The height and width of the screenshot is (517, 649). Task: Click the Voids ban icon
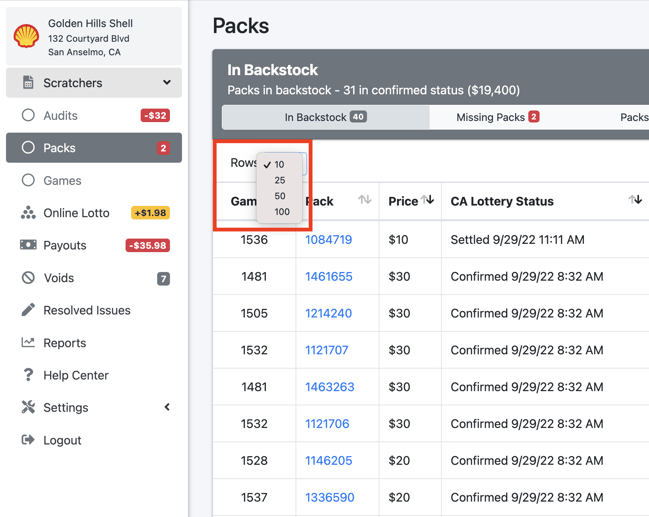tap(28, 278)
